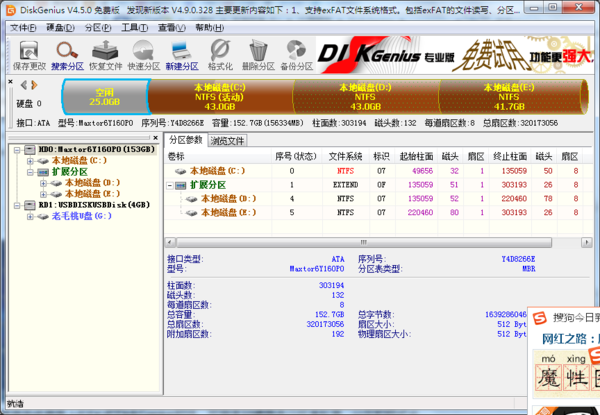Click the Save Changes (保存更改) toolbar icon
Viewport: 600px width, 415px height.
point(29,56)
